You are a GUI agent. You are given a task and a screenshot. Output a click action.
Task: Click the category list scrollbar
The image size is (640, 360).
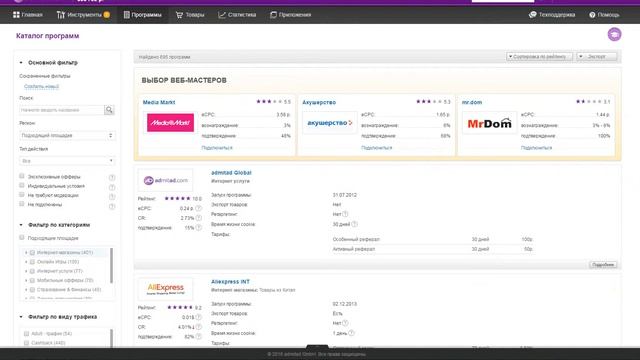(x=111, y=265)
